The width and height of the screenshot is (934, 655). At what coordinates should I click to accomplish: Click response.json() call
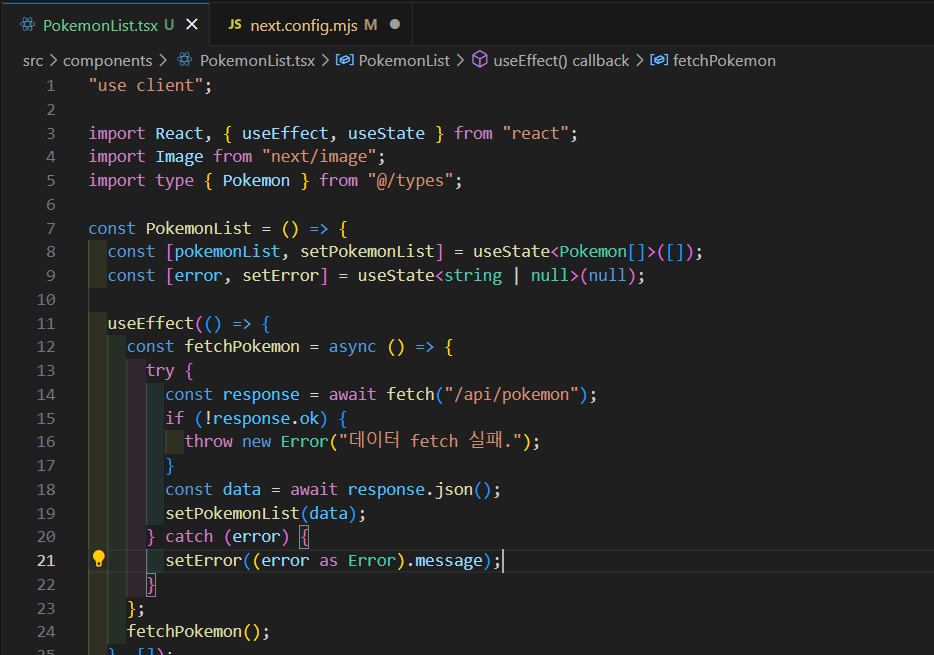coord(419,489)
